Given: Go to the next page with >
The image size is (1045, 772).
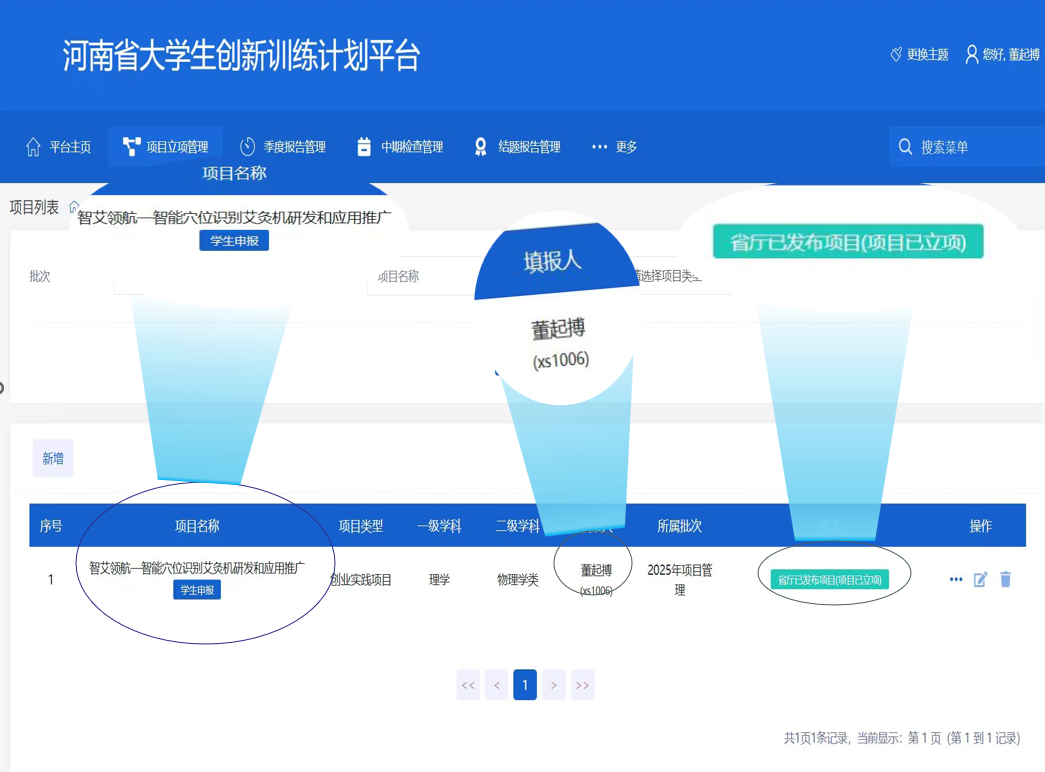Looking at the screenshot, I should tap(554, 685).
